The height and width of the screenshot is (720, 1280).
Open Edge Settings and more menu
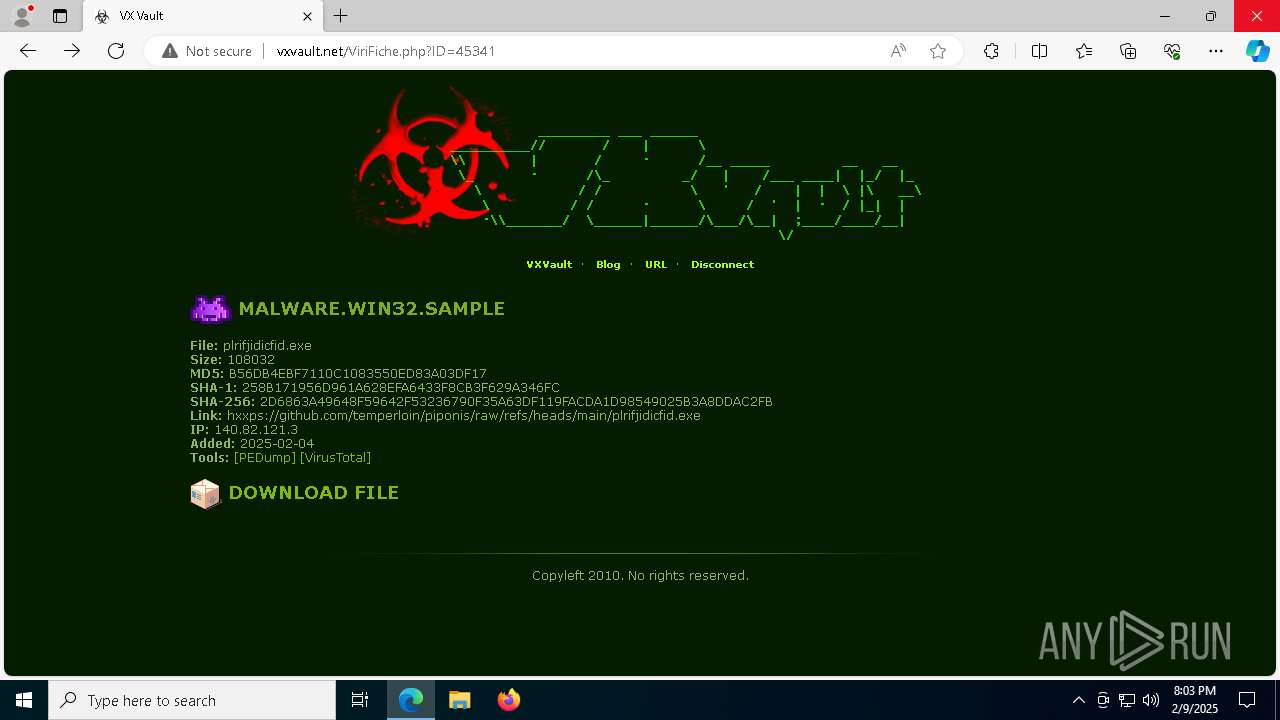pyautogui.click(x=1216, y=51)
